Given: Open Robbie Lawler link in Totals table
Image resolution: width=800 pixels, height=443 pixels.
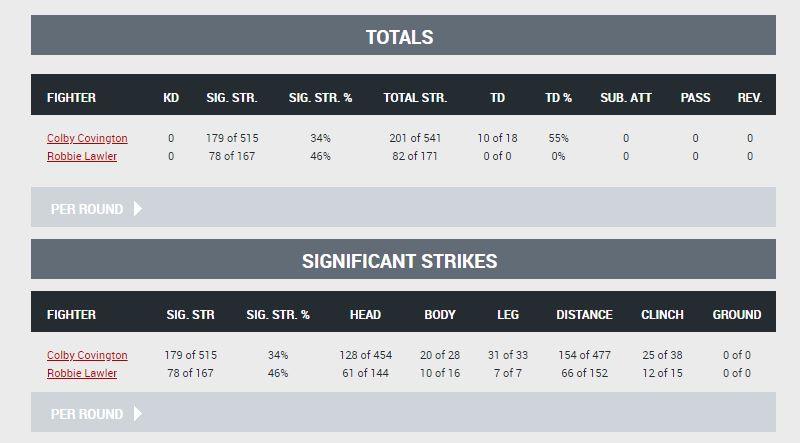Looking at the screenshot, I should click(x=82, y=156).
